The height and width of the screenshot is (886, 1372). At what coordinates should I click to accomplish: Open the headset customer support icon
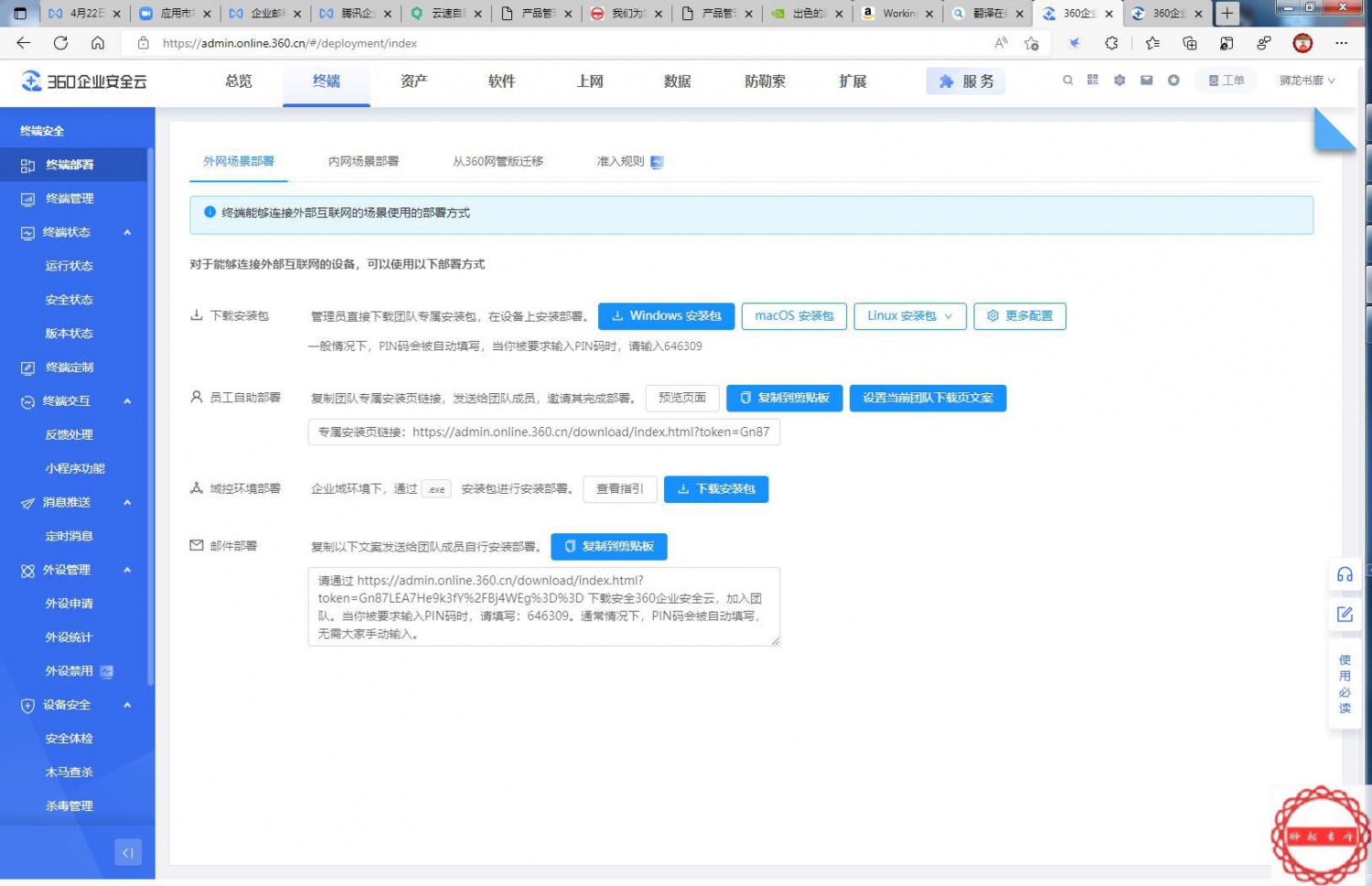(1345, 574)
